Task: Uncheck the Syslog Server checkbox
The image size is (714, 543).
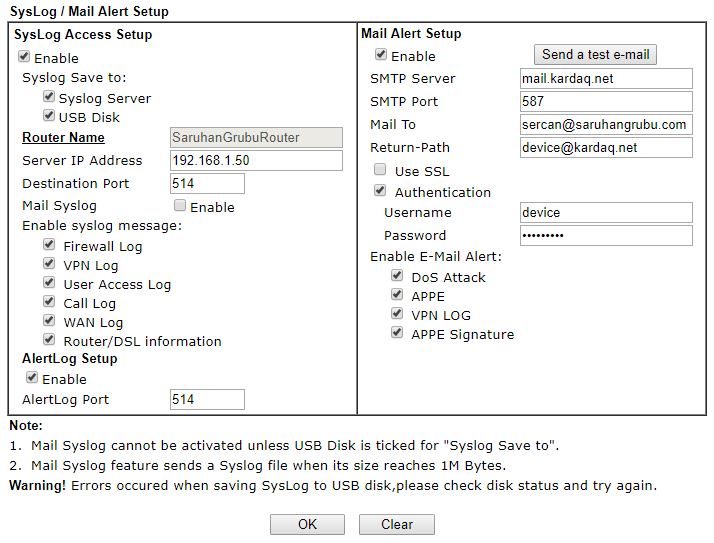Action: pyautogui.click(x=49, y=98)
